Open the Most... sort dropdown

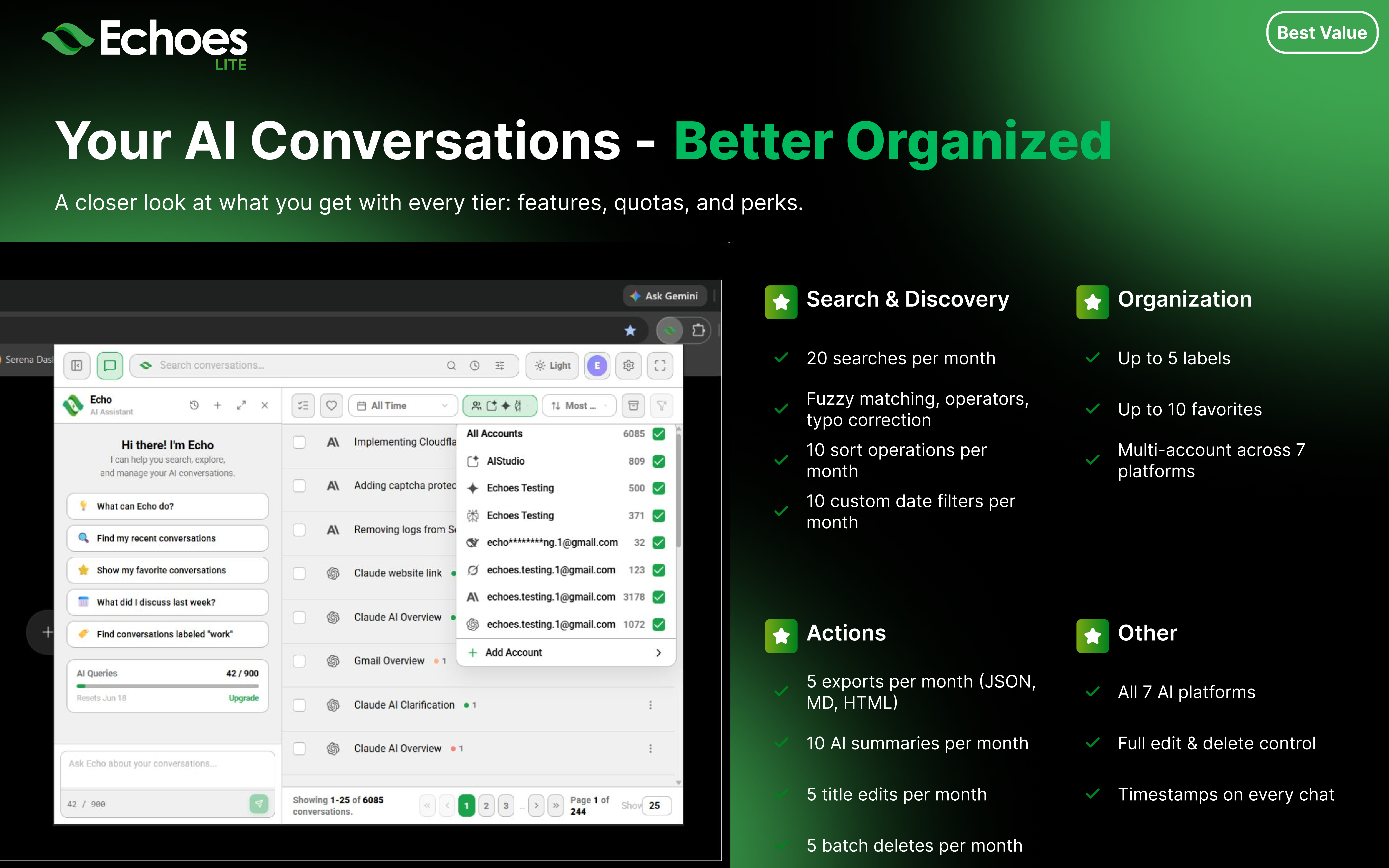[579, 406]
